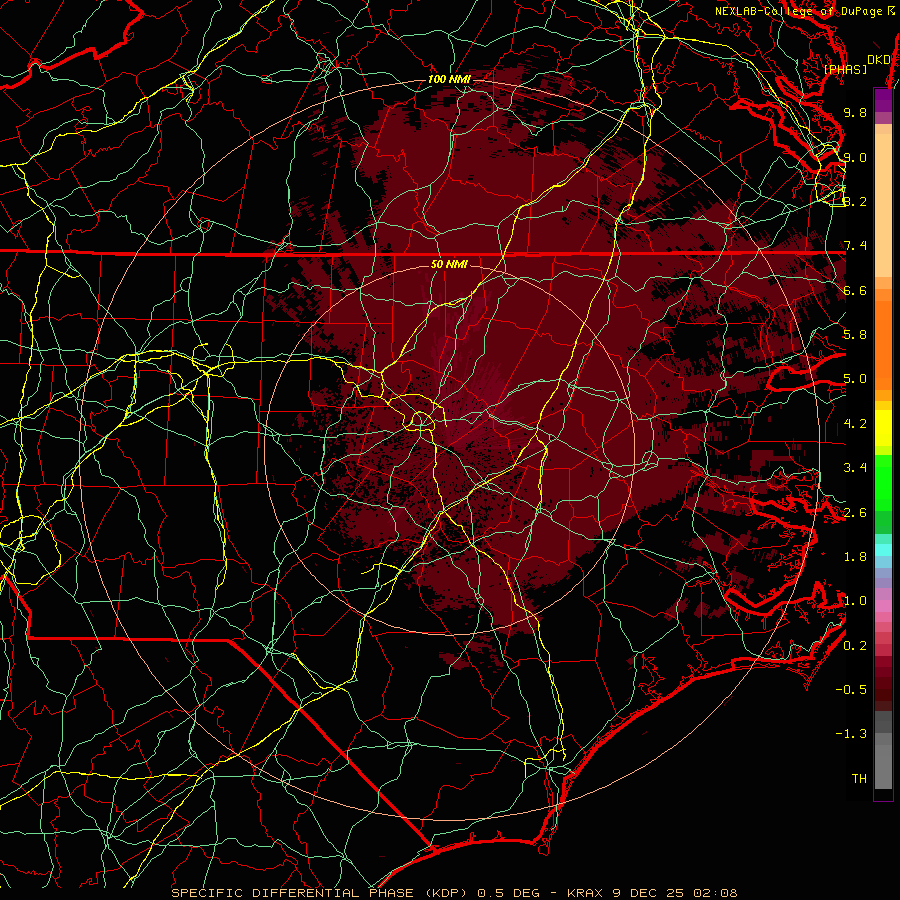Select the 6.6 value on color scale
This screenshot has height=900, width=900.
pyautogui.click(x=855, y=290)
